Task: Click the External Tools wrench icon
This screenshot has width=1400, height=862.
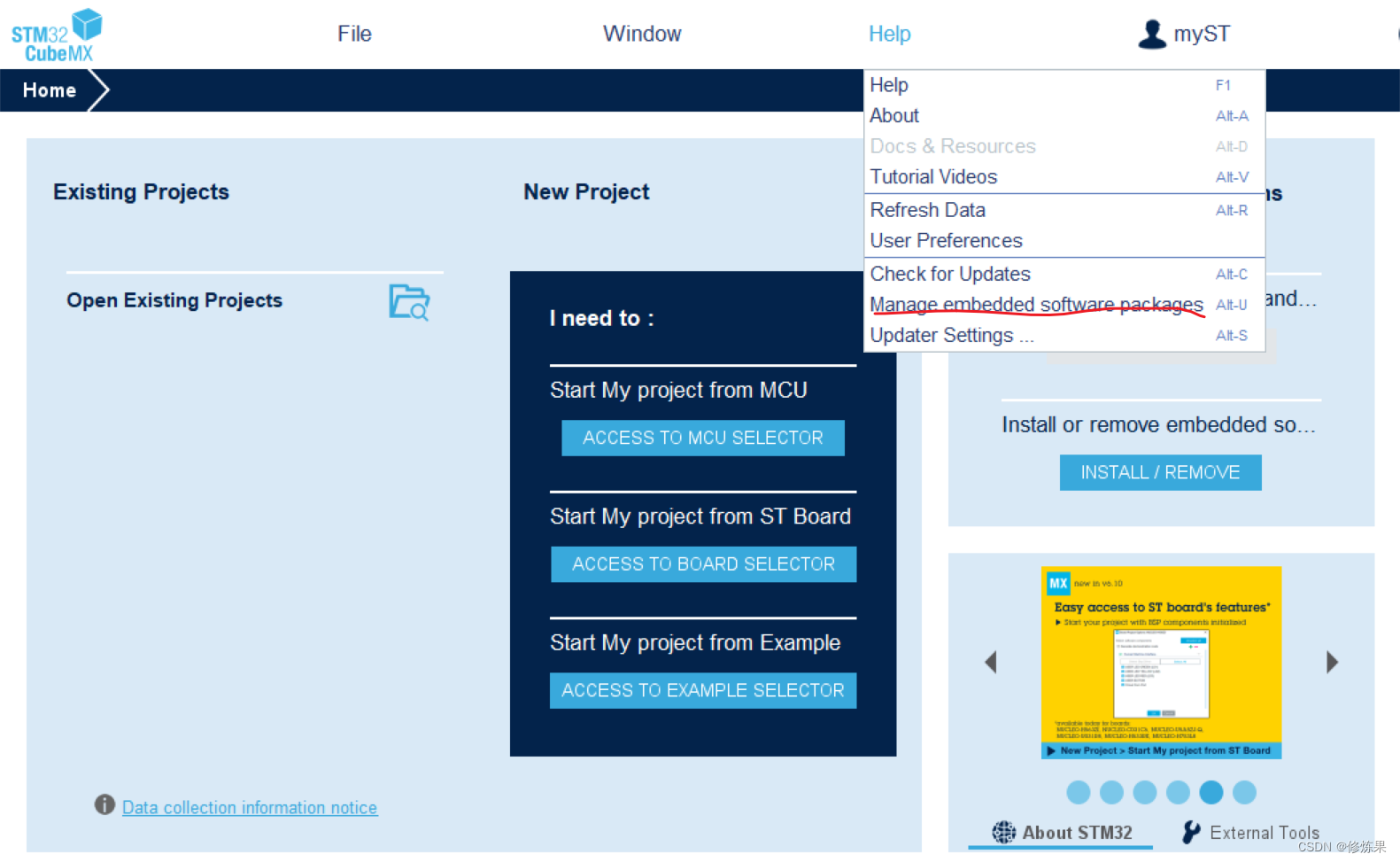Action: pos(1192,832)
